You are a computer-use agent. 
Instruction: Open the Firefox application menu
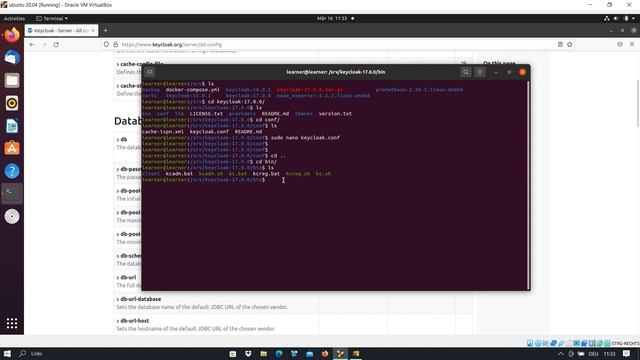(632, 44)
